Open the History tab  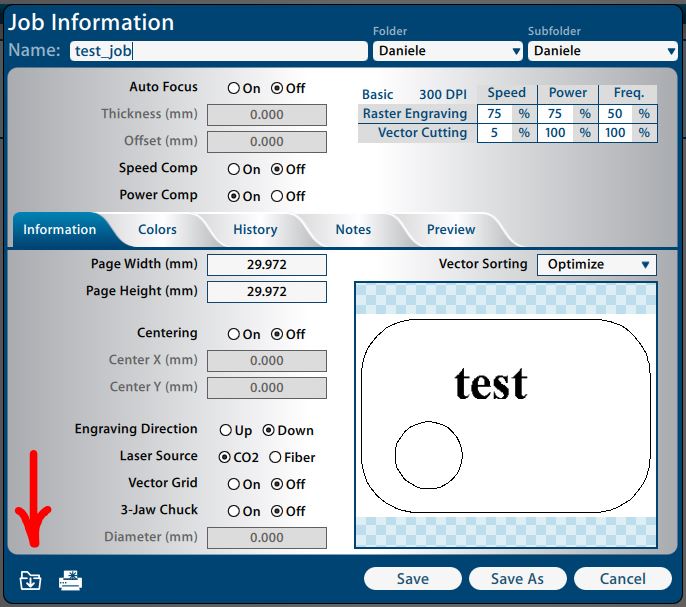tap(255, 229)
